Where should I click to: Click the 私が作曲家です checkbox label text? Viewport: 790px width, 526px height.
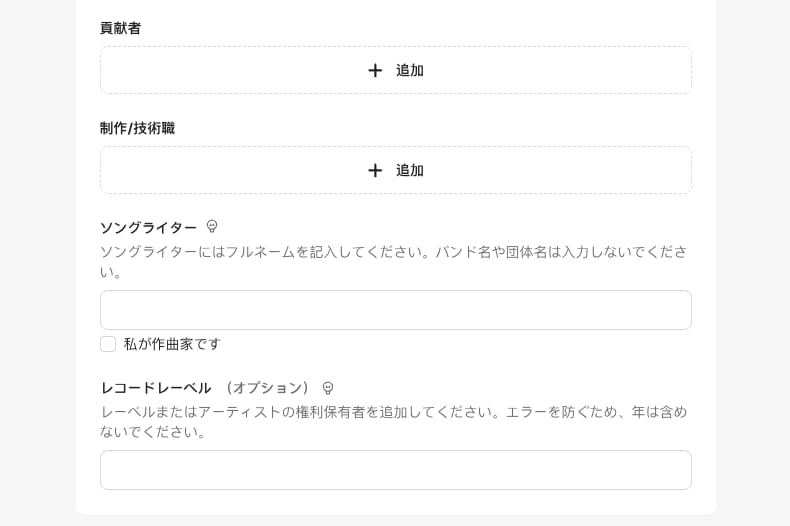click(172, 344)
